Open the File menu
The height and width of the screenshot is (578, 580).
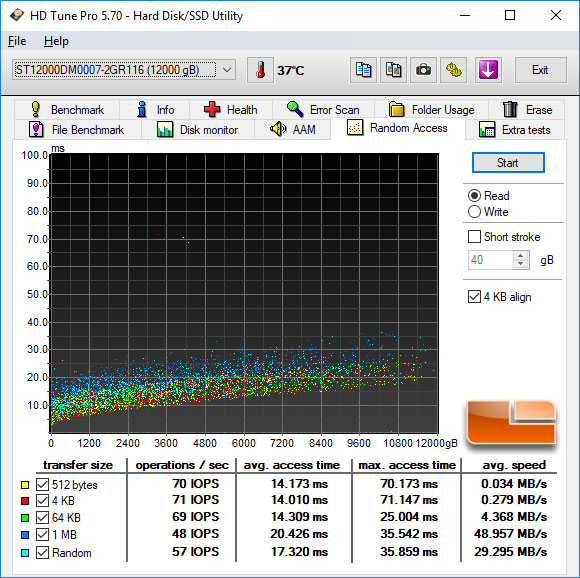pyautogui.click(x=17, y=41)
